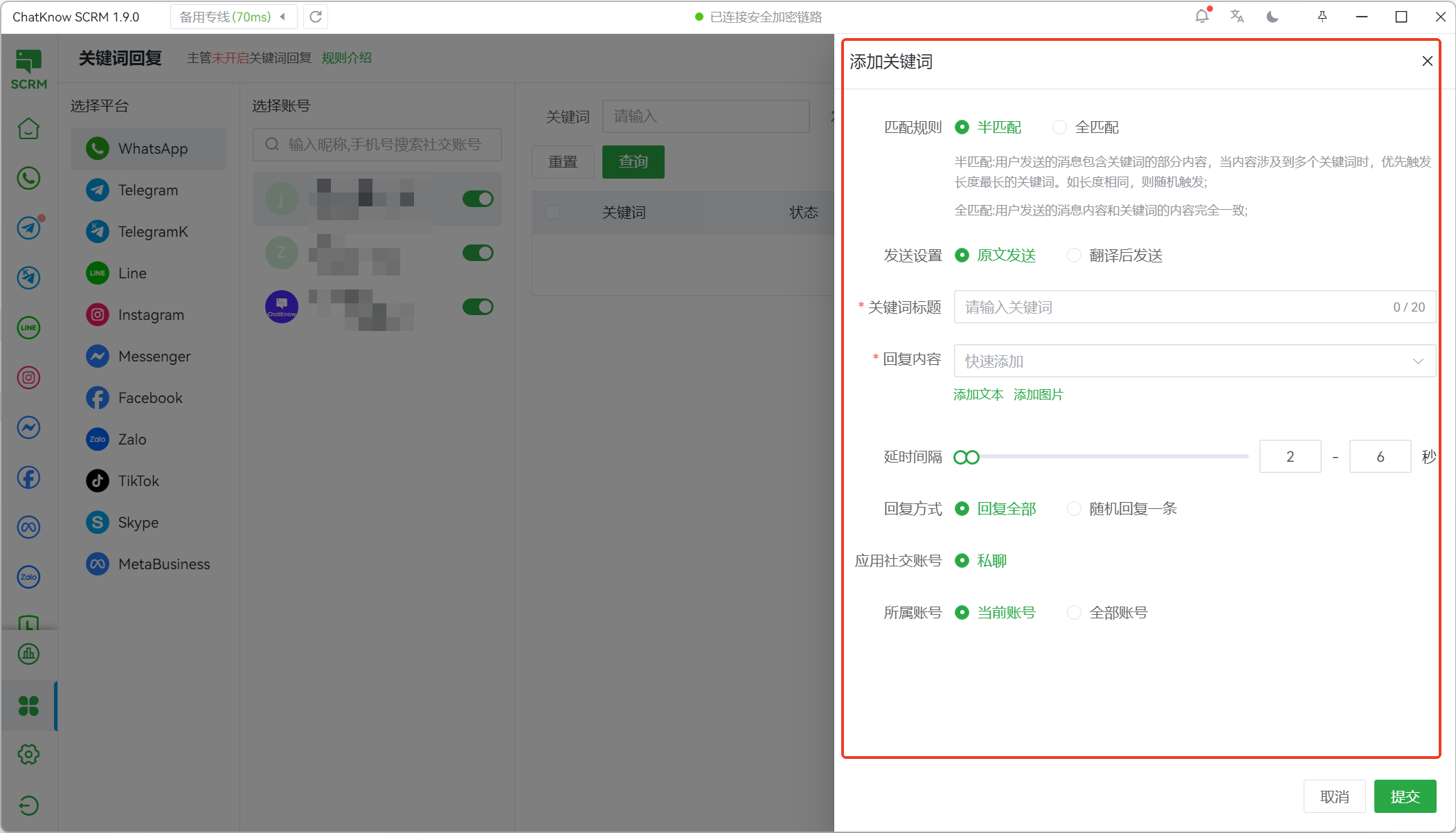Click the delay interval slider handle
This screenshot has height=833, width=1456.
pyautogui.click(x=967, y=457)
